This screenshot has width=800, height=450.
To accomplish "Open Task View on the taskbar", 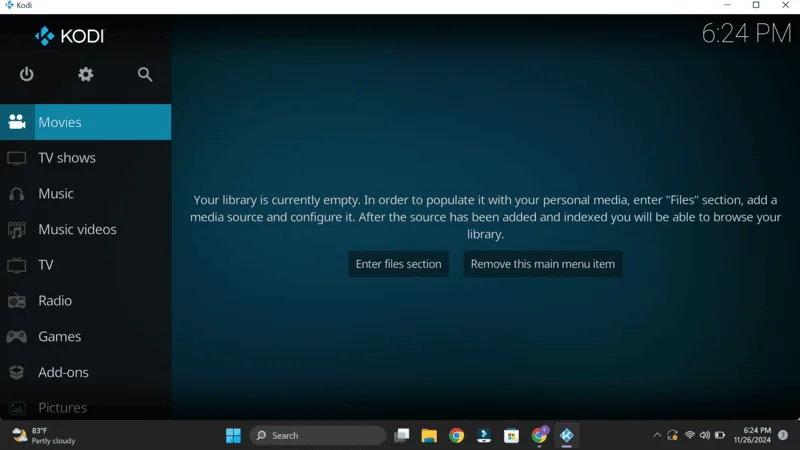I will click(x=402, y=435).
